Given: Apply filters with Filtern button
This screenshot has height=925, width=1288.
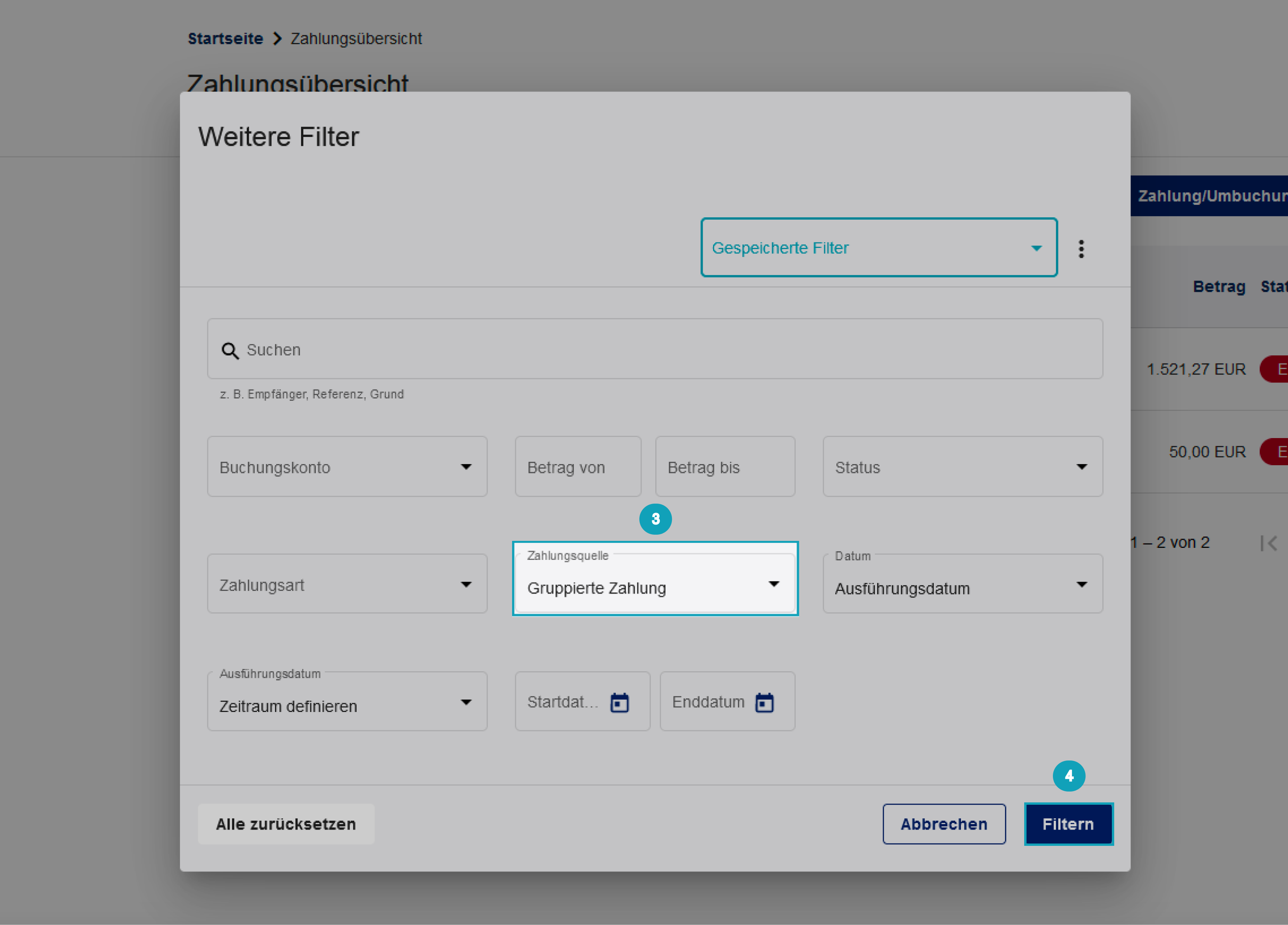Looking at the screenshot, I should point(1068,824).
